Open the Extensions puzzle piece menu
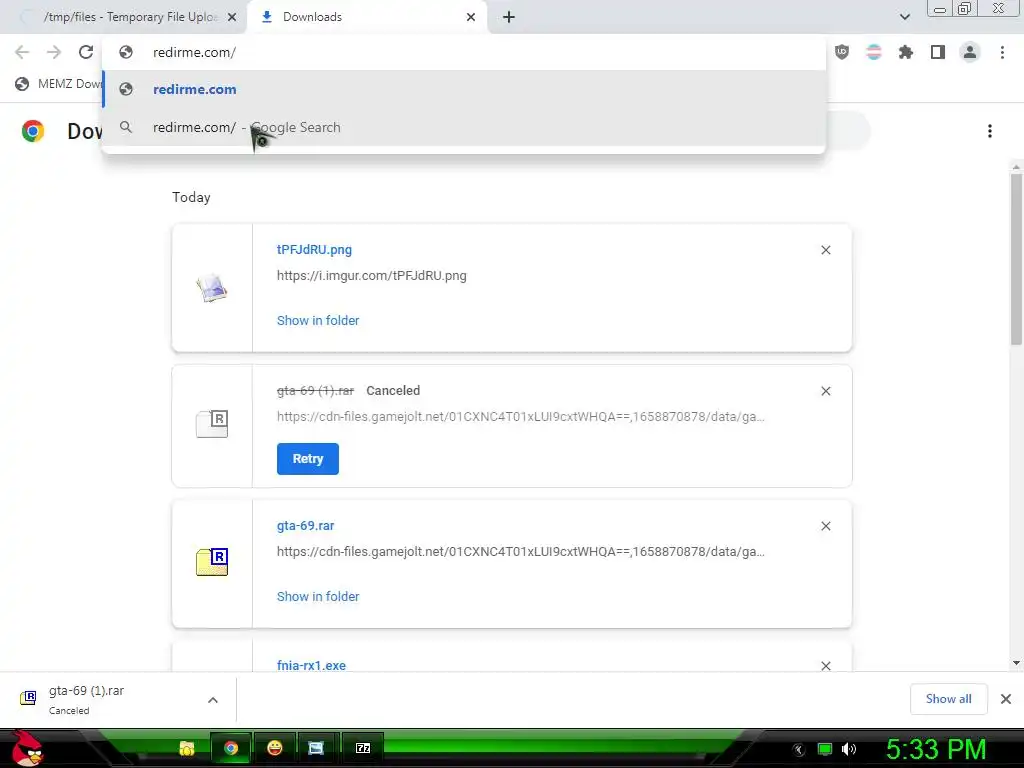 (906, 52)
